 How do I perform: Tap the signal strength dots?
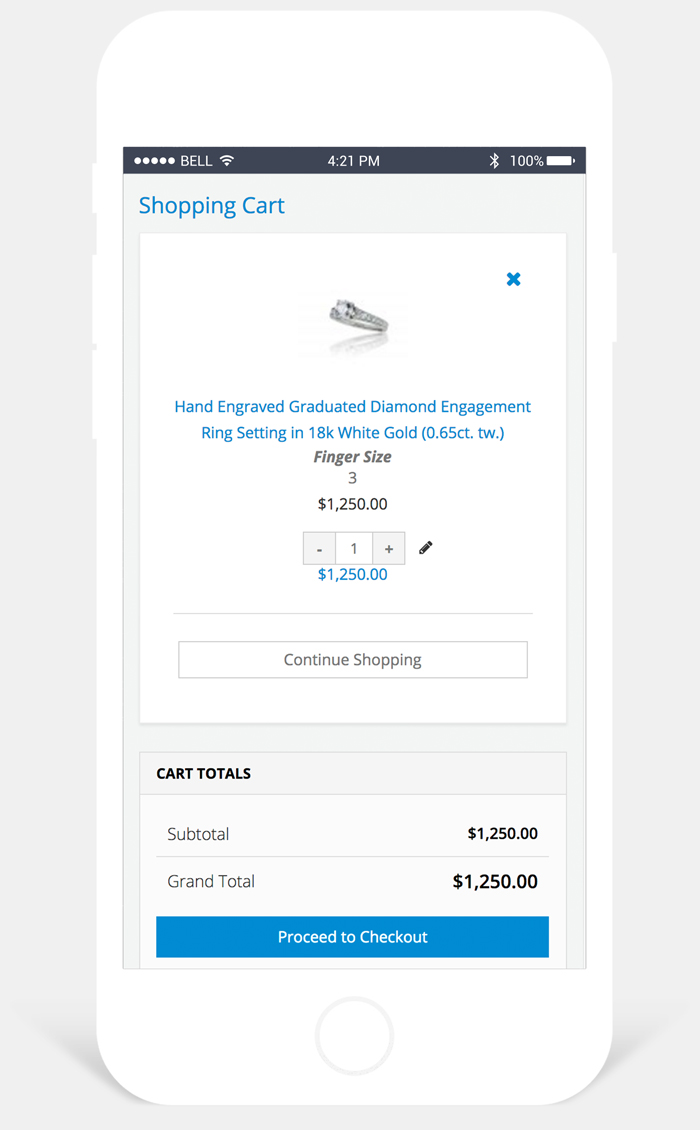154,160
